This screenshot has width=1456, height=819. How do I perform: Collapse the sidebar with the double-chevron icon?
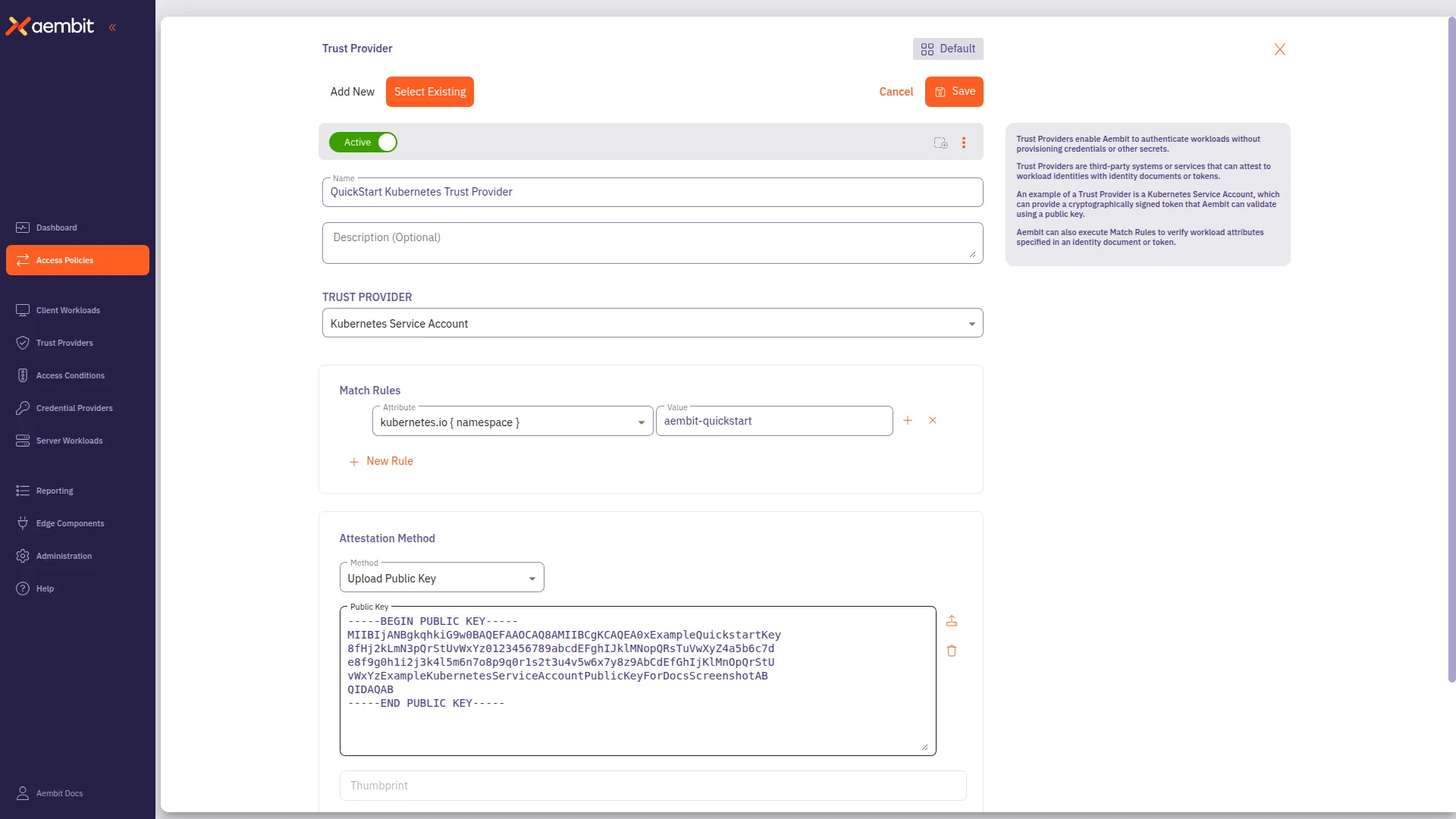[x=112, y=27]
